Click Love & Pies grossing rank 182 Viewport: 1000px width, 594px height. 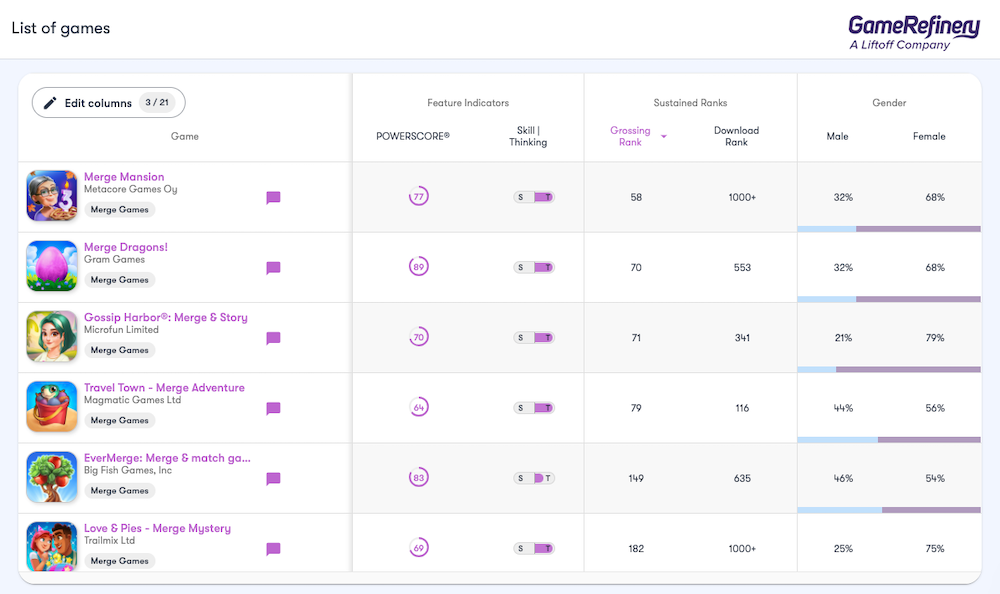click(636, 548)
